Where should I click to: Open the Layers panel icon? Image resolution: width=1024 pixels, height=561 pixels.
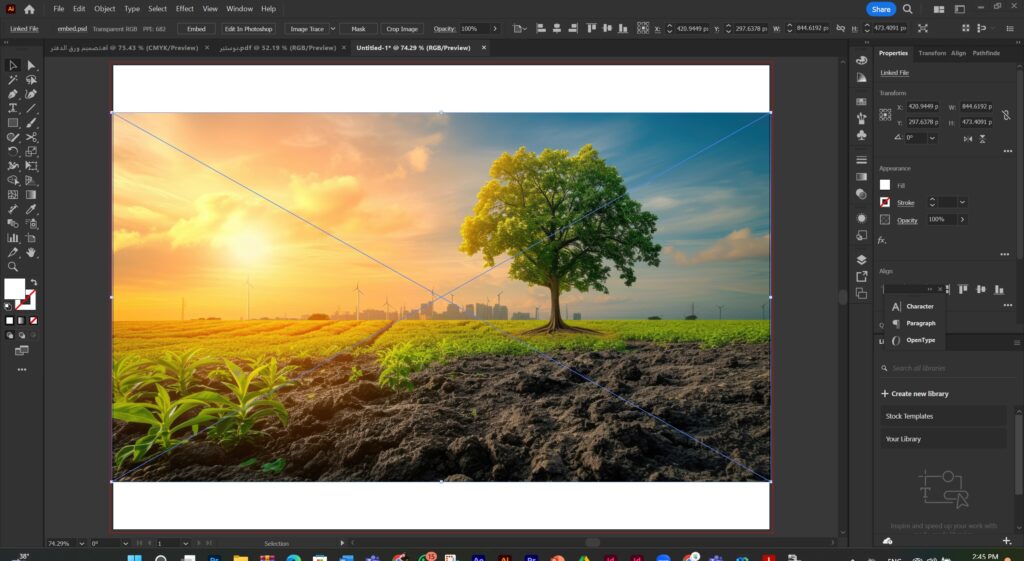pyautogui.click(x=861, y=259)
